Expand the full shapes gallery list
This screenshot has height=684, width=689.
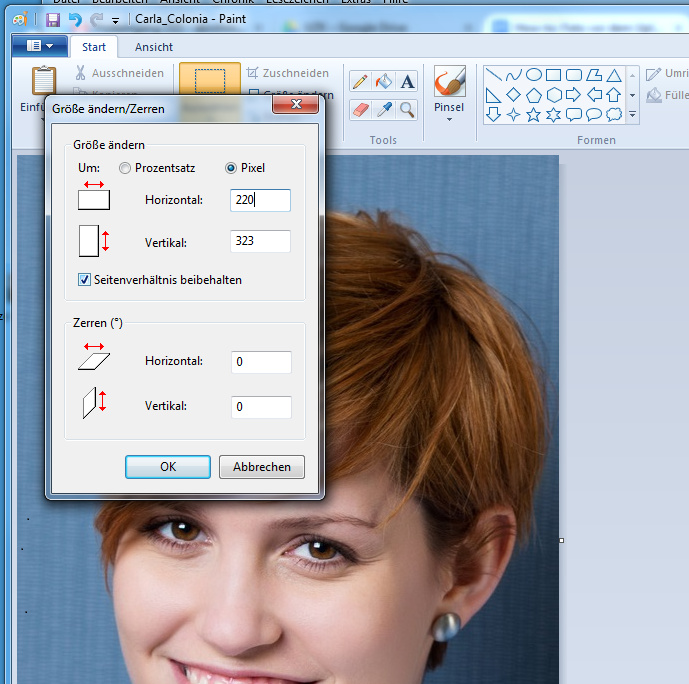(x=632, y=115)
